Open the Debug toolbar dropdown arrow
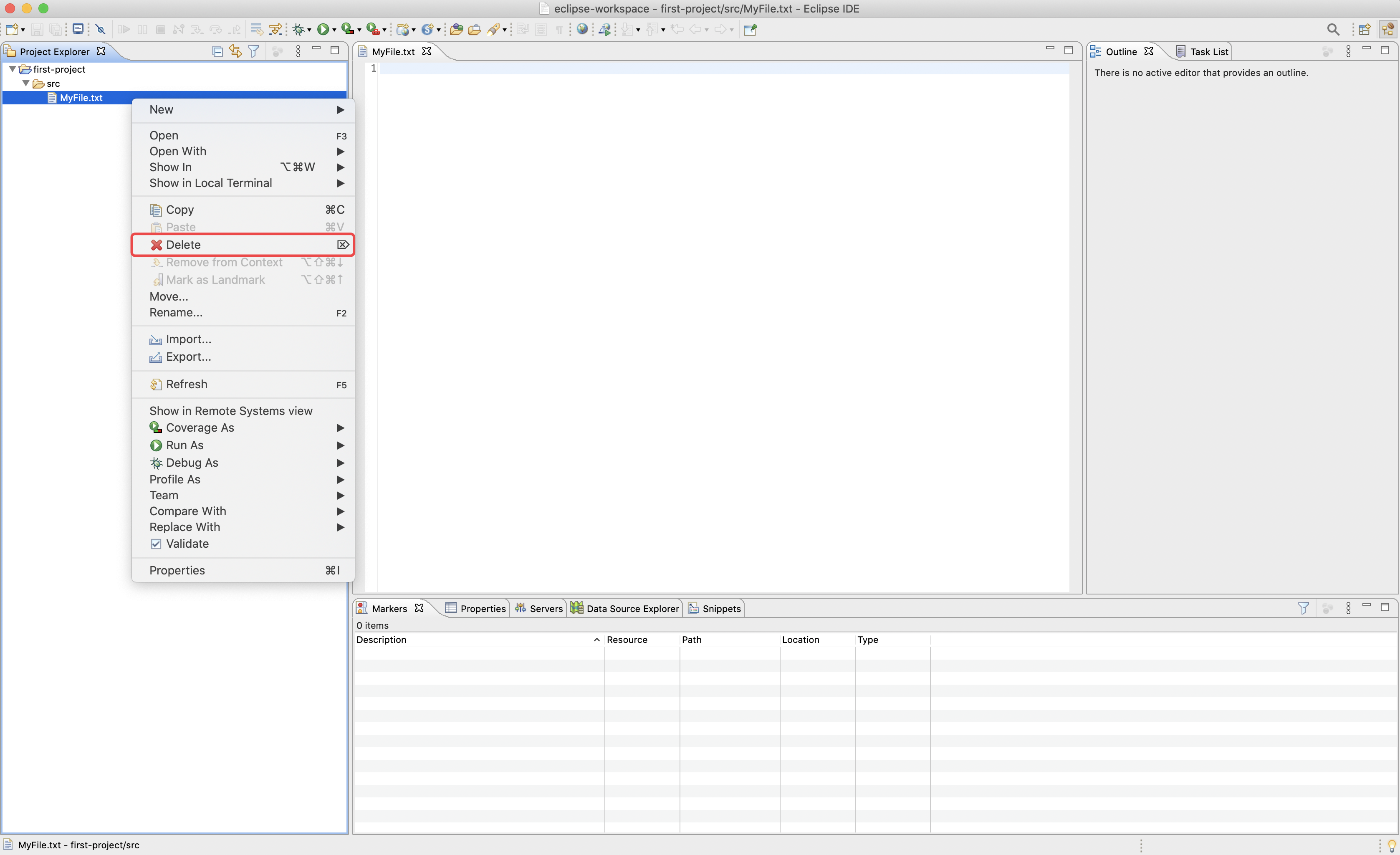Screen dimensions: 1400x855 [x=309, y=30]
